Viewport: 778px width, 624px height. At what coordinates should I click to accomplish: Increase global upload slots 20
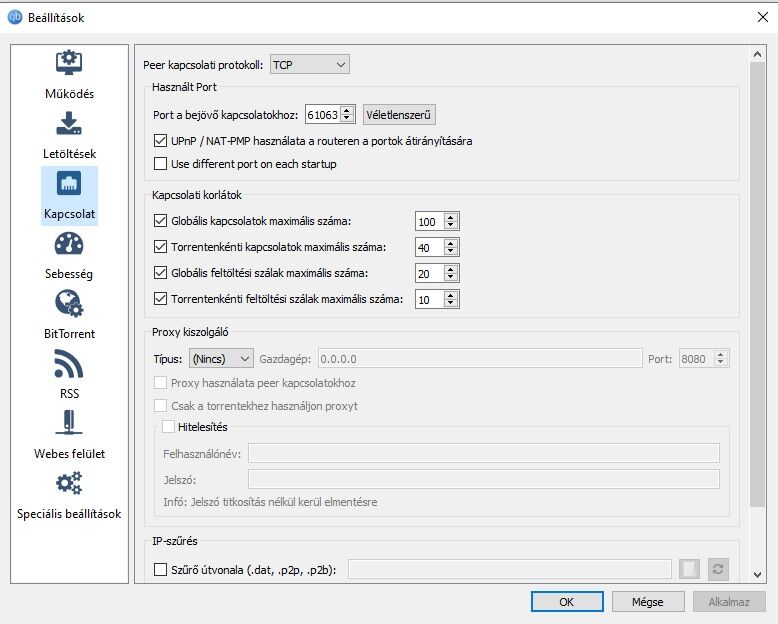(x=451, y=269)
